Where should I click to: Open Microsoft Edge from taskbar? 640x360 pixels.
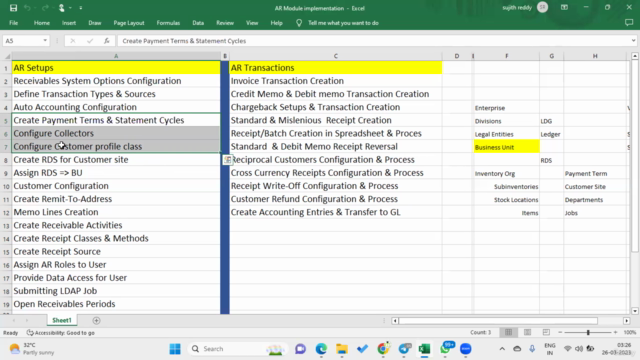[x=321, y=349]
